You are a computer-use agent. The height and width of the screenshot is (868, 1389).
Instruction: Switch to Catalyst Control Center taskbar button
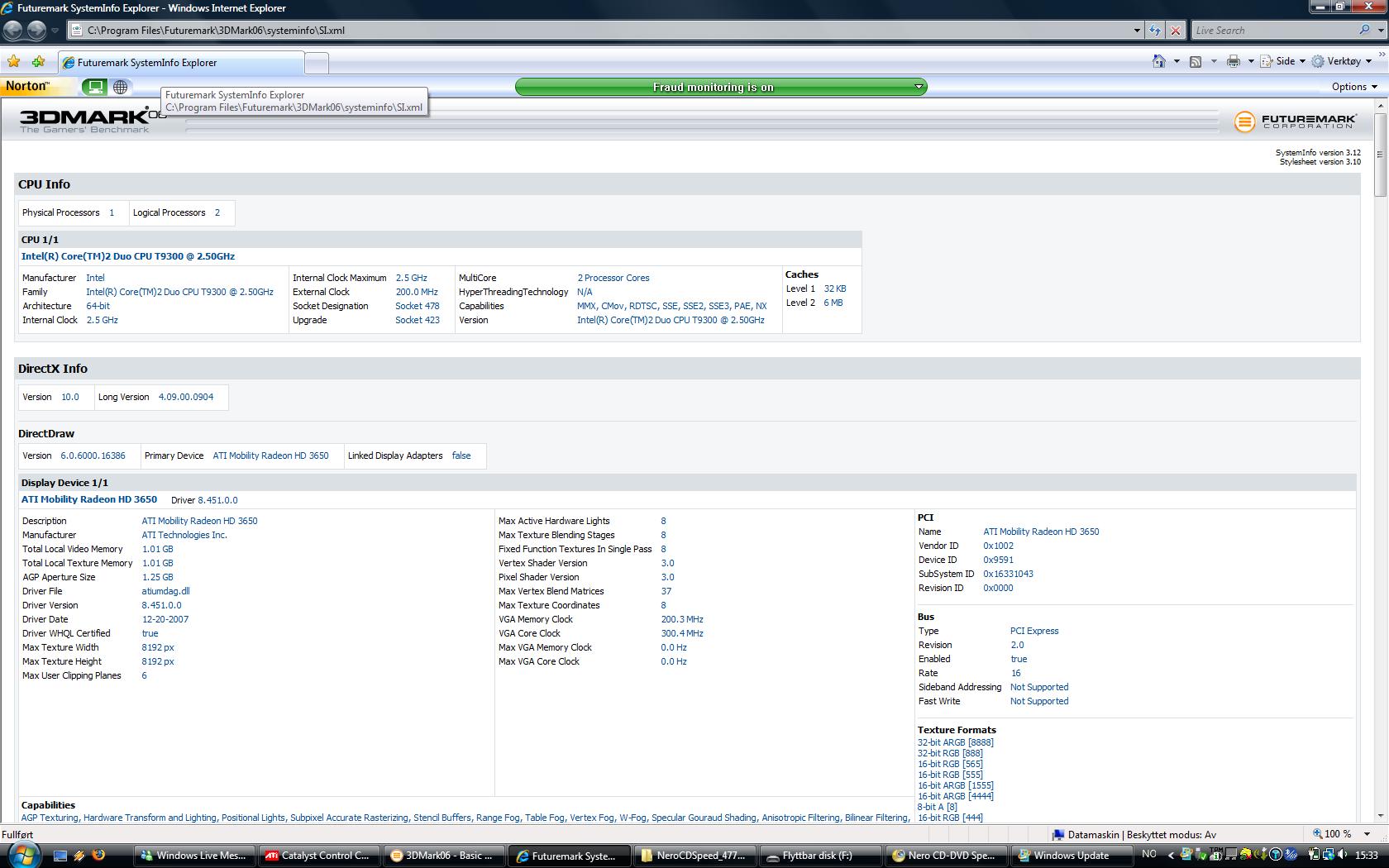pos(319,856)
